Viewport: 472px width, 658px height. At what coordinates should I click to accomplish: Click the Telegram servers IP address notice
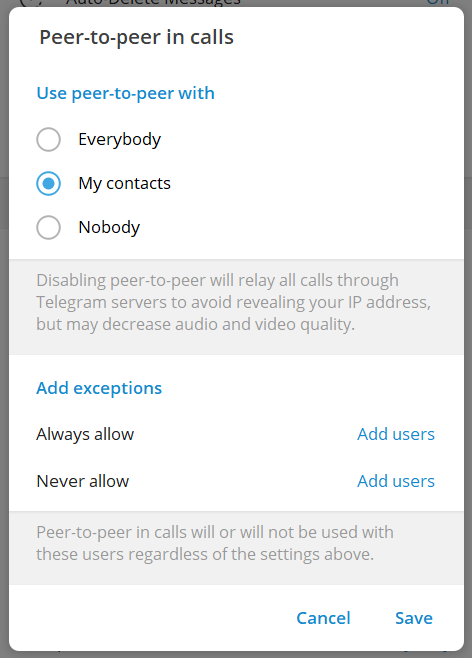233,302
